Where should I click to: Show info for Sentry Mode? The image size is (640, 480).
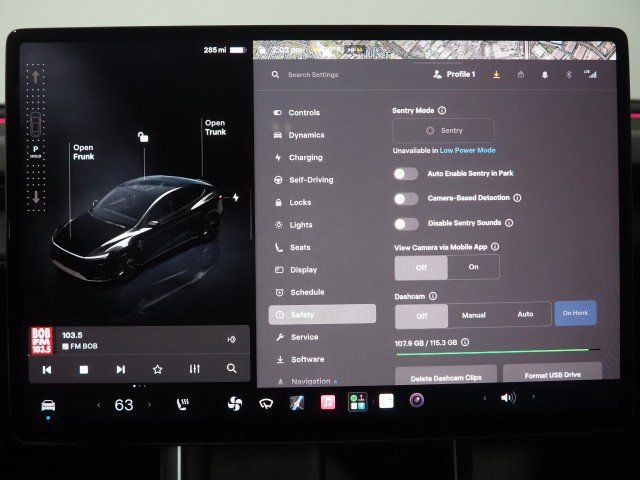point(442,110)
